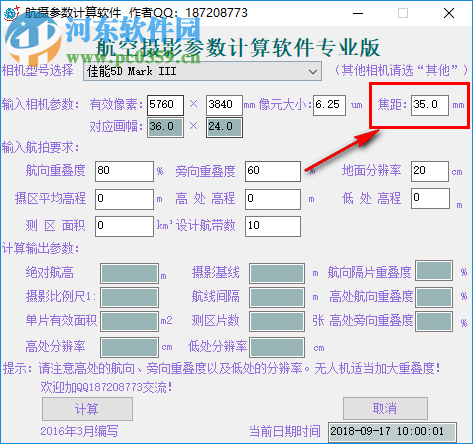Click the effective pixel height field 3840

[x=224, y=105]
